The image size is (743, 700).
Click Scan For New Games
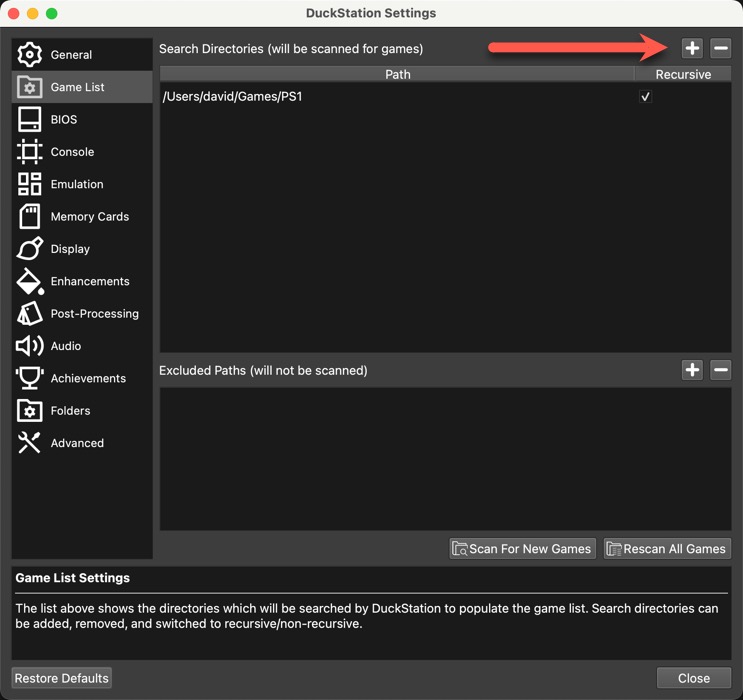tap(522, 549)
